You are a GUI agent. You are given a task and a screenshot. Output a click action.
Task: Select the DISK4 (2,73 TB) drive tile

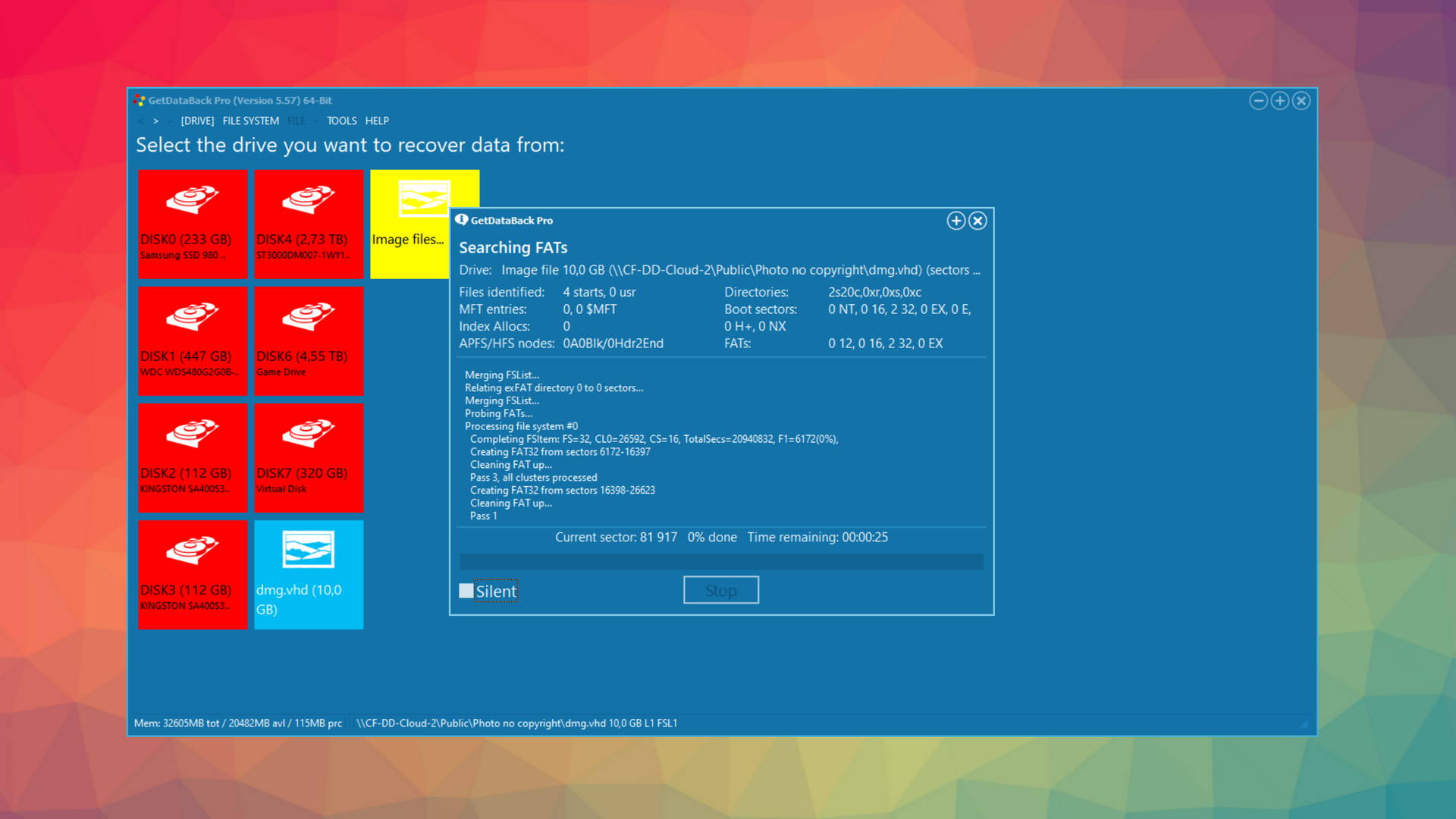coord(309,224)
